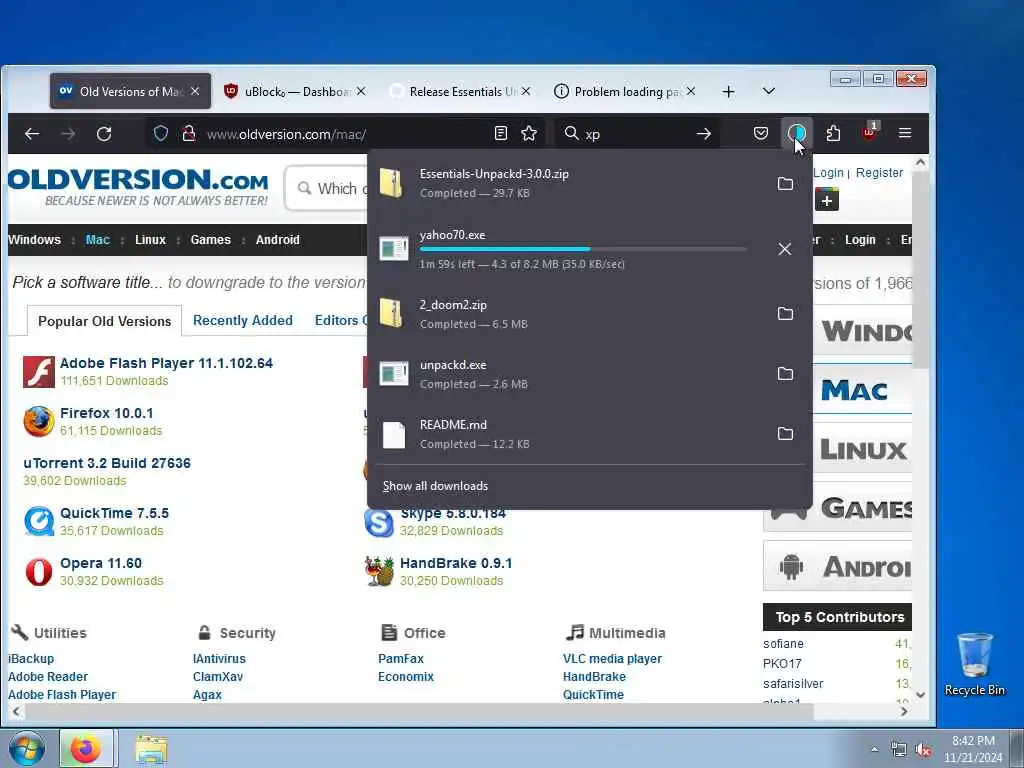This screenshot has width=1024, height=768.
Task: Close the Problem loading page tab
Action: 691,91
